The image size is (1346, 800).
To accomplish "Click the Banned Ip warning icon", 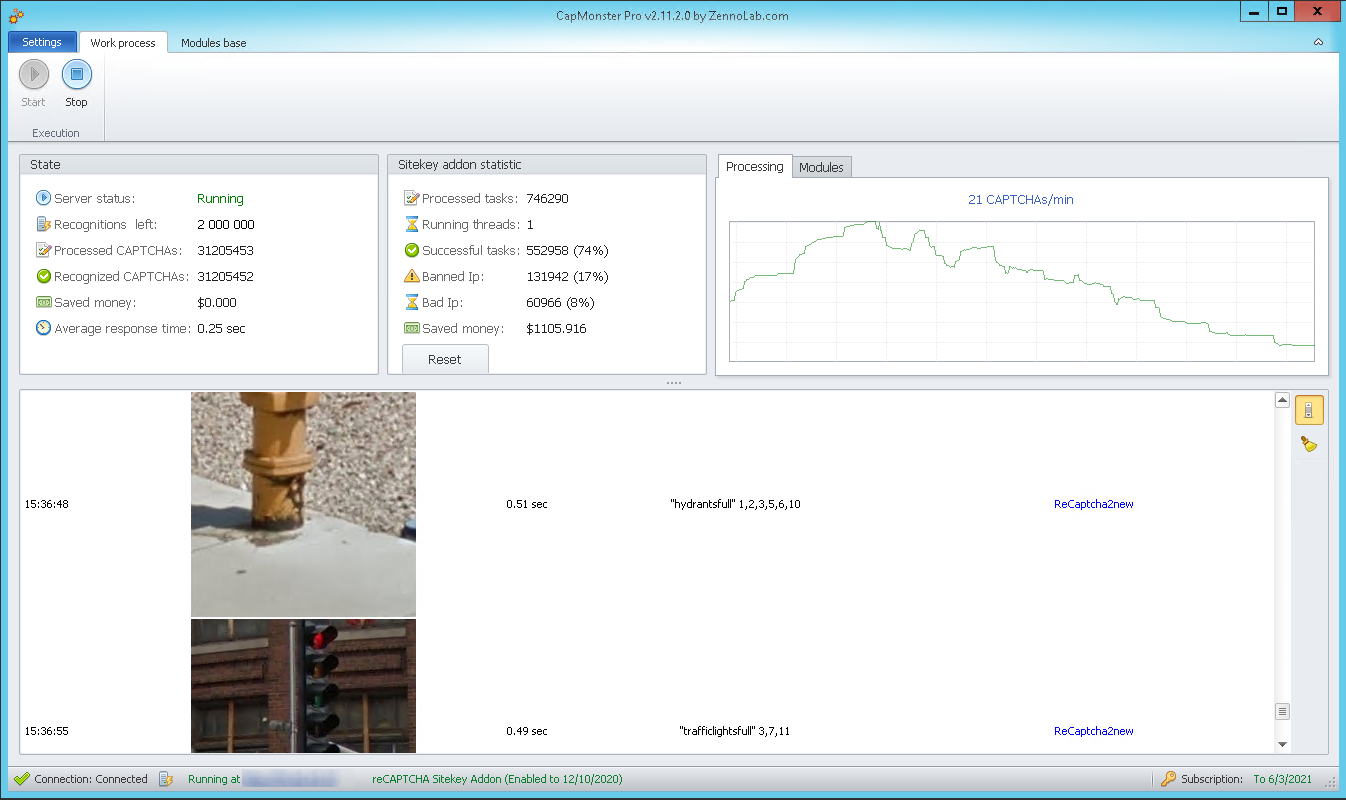I will (411, 276).
